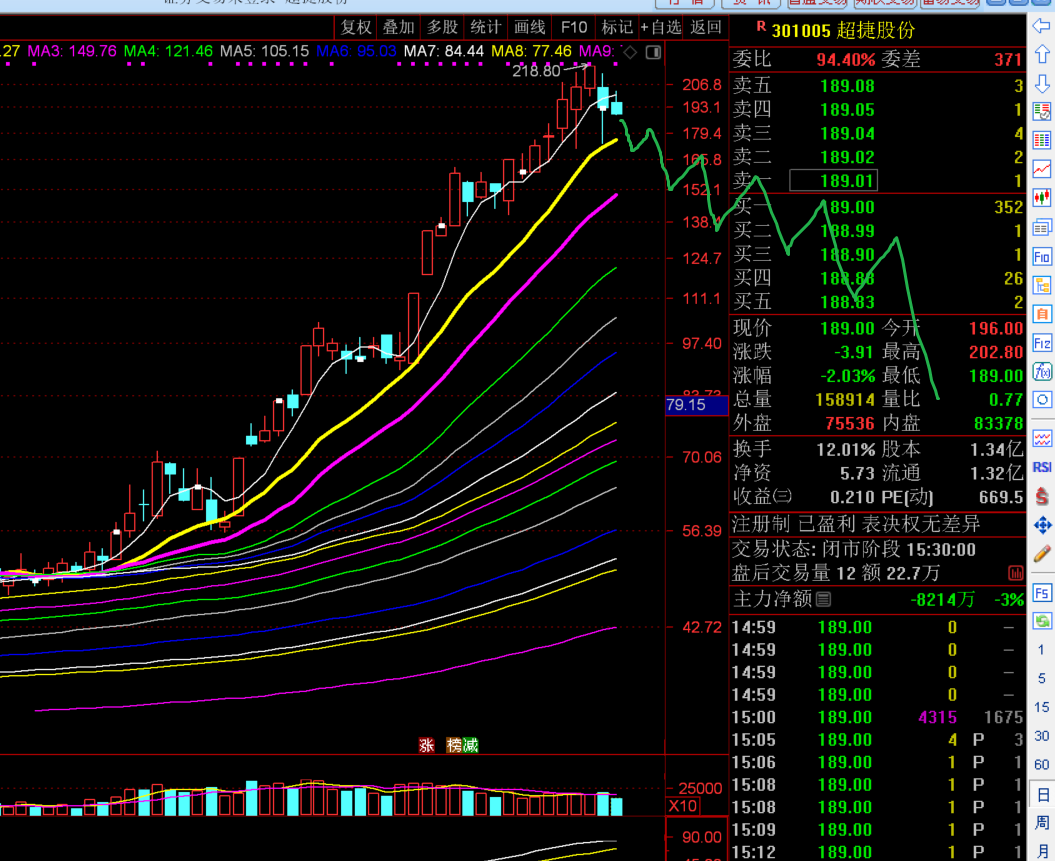Select the 日 daily period
Screen dimensions: 1055x861
click(x=1041, y=794)
